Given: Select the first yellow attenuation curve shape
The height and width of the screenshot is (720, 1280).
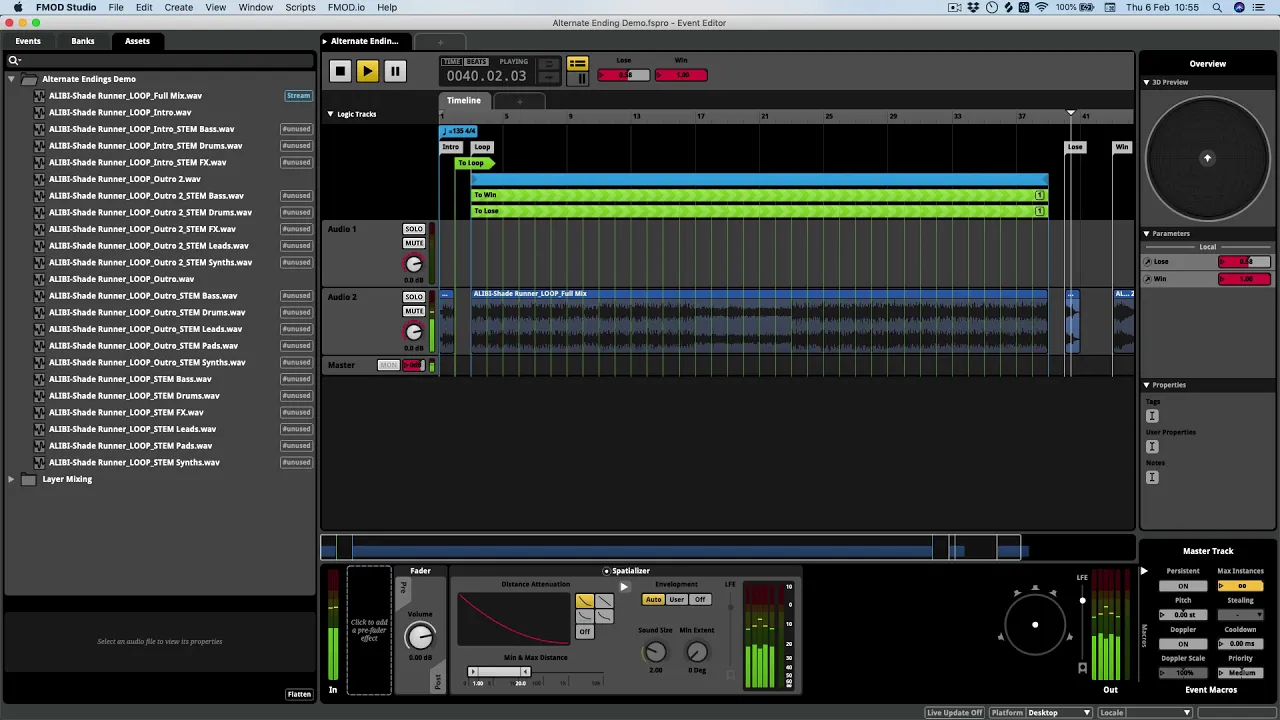Looking at the screenshot, I should [584, 601].
